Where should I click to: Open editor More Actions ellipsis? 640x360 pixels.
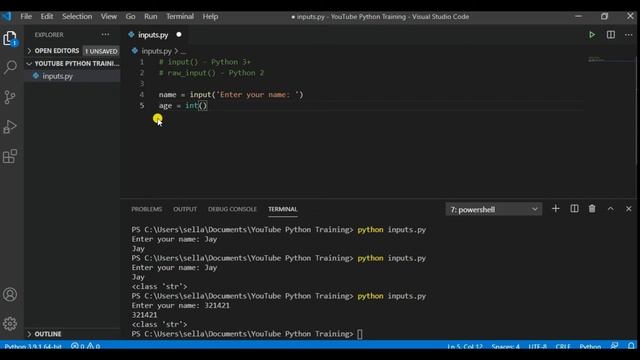coord(629,35)
